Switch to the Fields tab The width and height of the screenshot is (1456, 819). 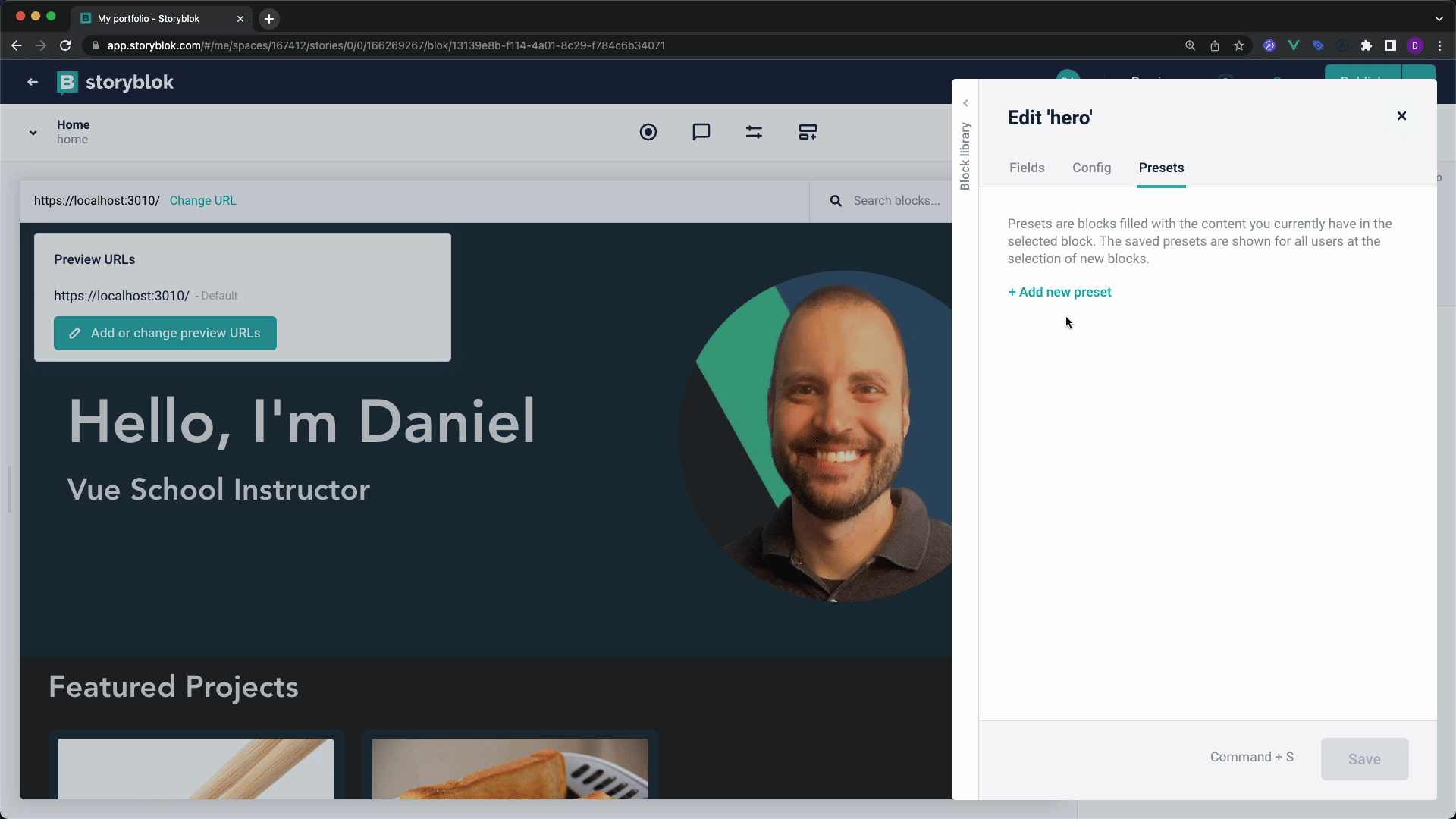pyautogui.click(x=1027, y=168)
